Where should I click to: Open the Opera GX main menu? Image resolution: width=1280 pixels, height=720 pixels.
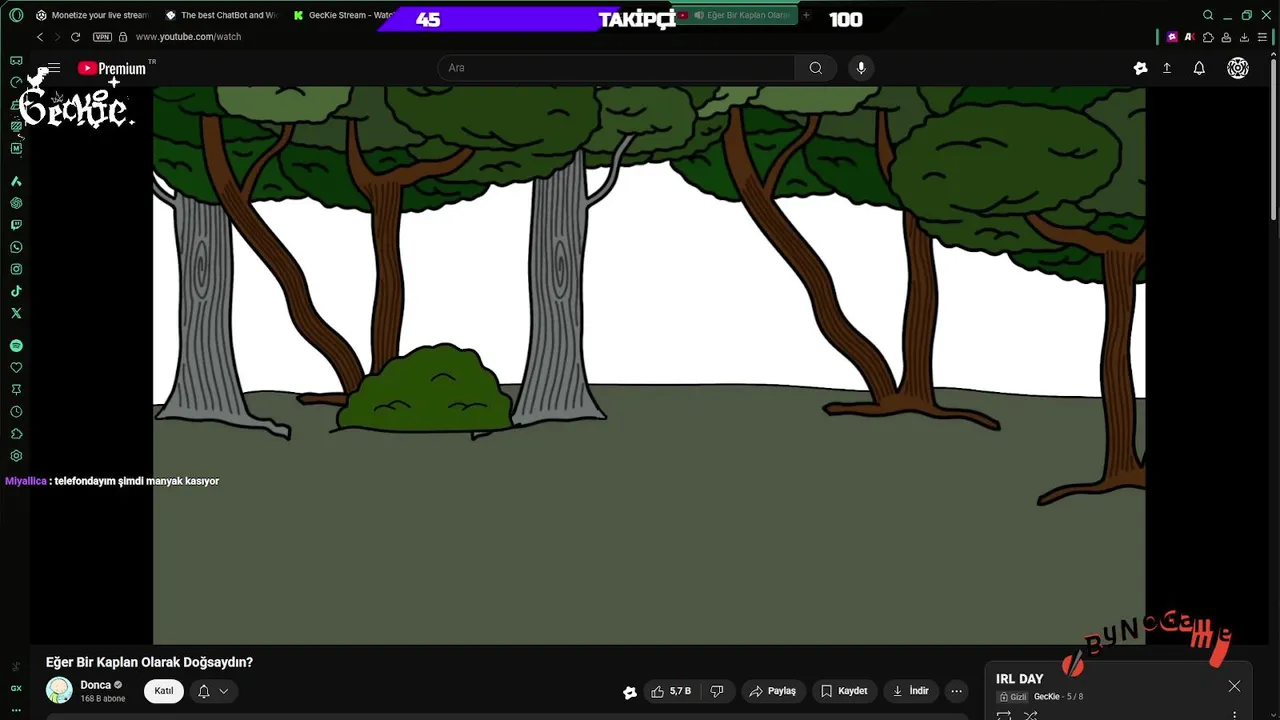click(15, 15)
